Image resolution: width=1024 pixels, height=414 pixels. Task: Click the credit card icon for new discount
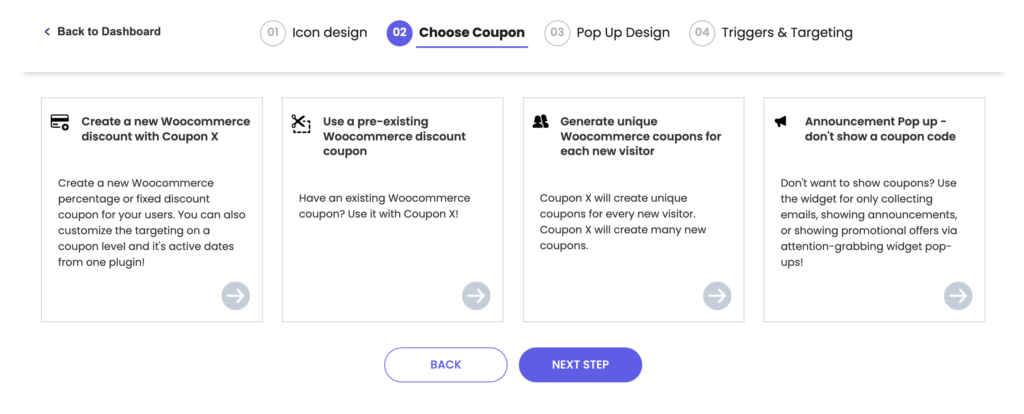click(x=60, y=122)
